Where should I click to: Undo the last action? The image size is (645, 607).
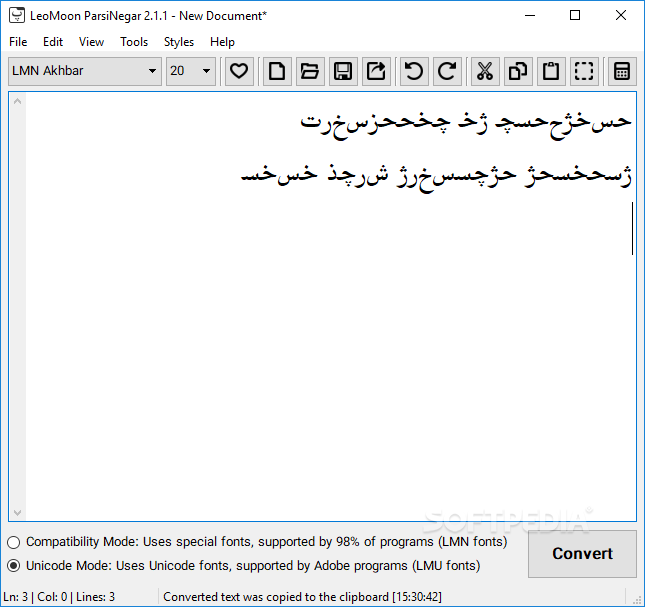(414, 71)
